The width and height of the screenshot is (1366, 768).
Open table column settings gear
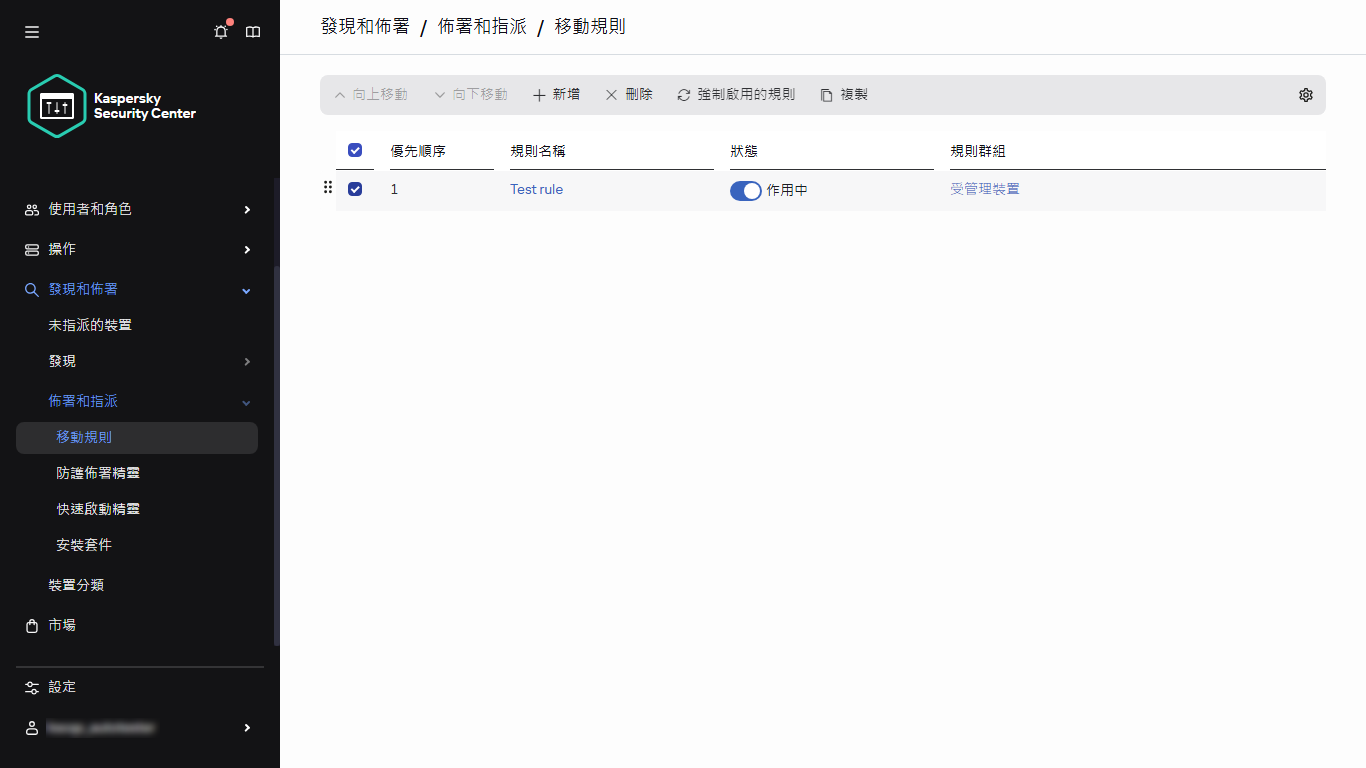coord(1305,94)
